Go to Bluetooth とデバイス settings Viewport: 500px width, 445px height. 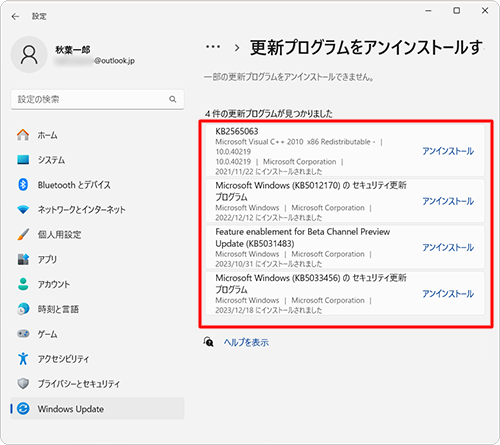click(97, 185)
